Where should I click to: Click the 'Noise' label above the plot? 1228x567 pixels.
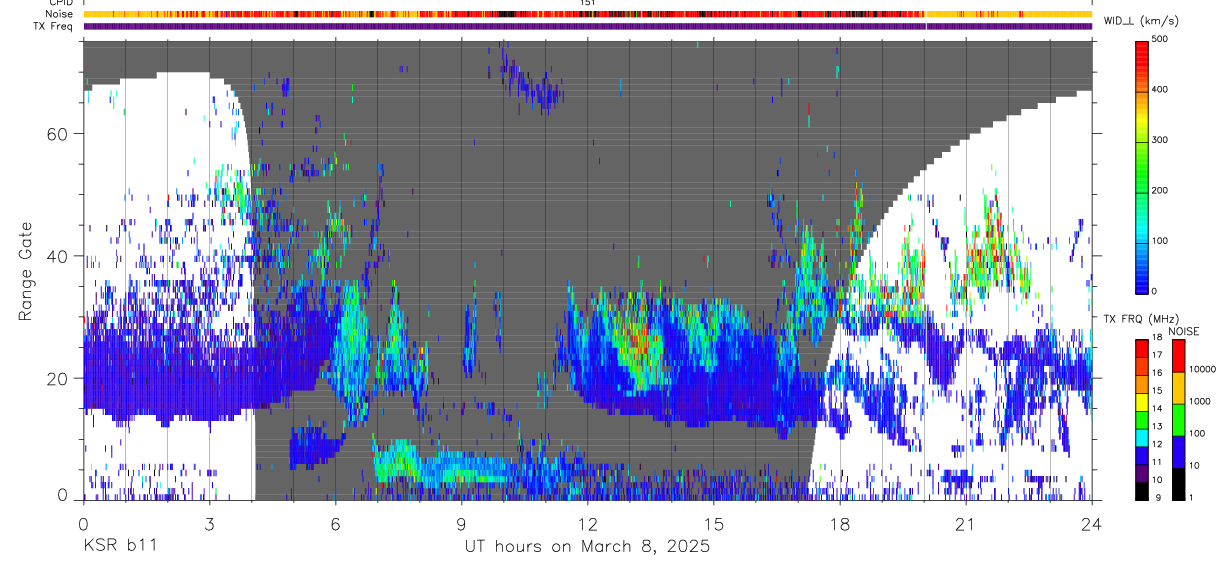(58, 14)
